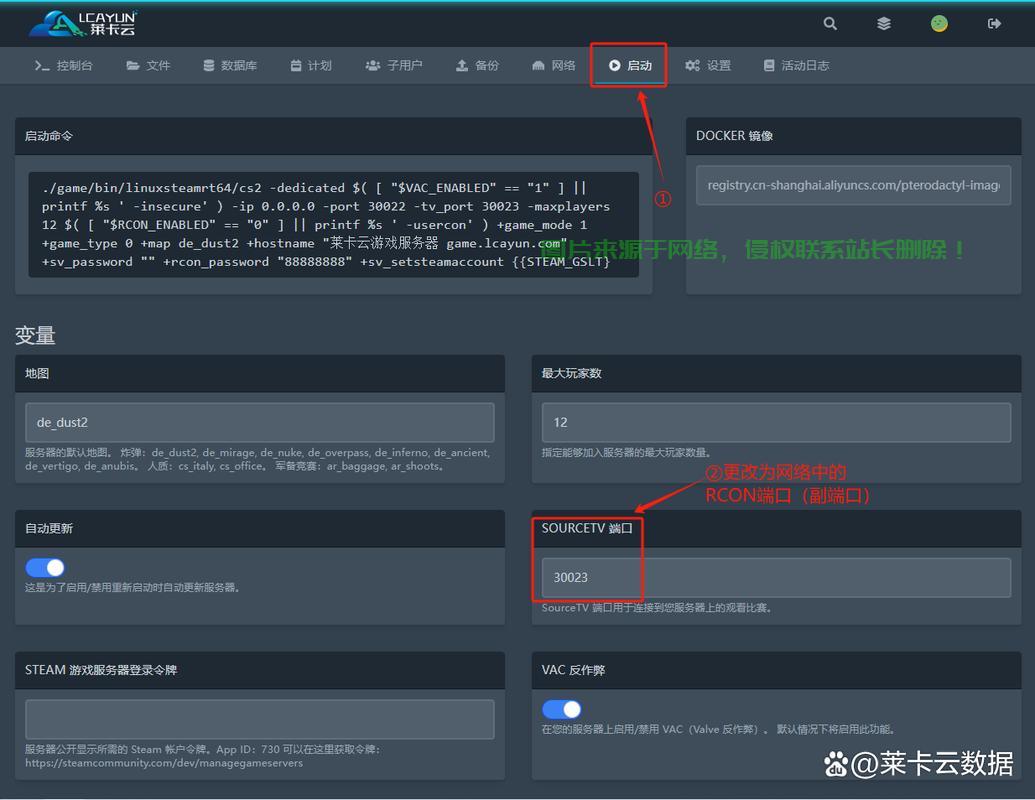This screenshot has width=1035, height=800.
Task: Click the 最大玩家数 input showing 12
Action: click(776, 422)
